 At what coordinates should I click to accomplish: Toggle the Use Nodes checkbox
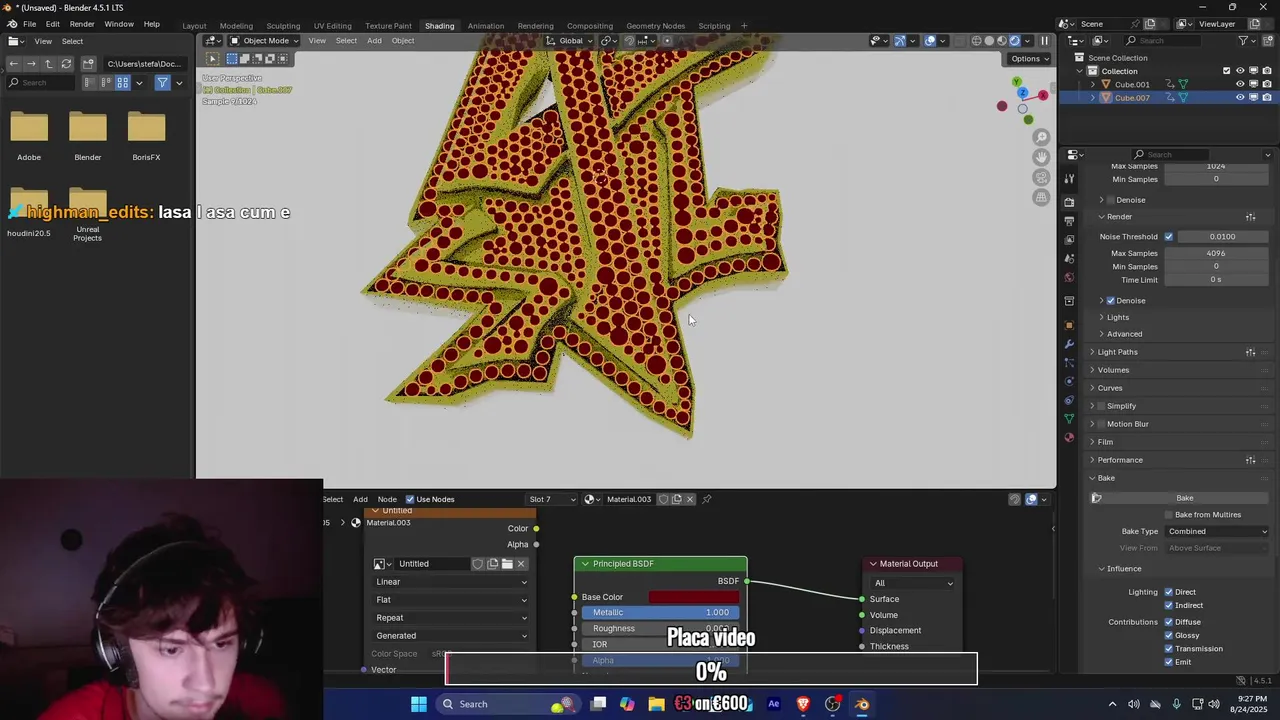point(410,499)
